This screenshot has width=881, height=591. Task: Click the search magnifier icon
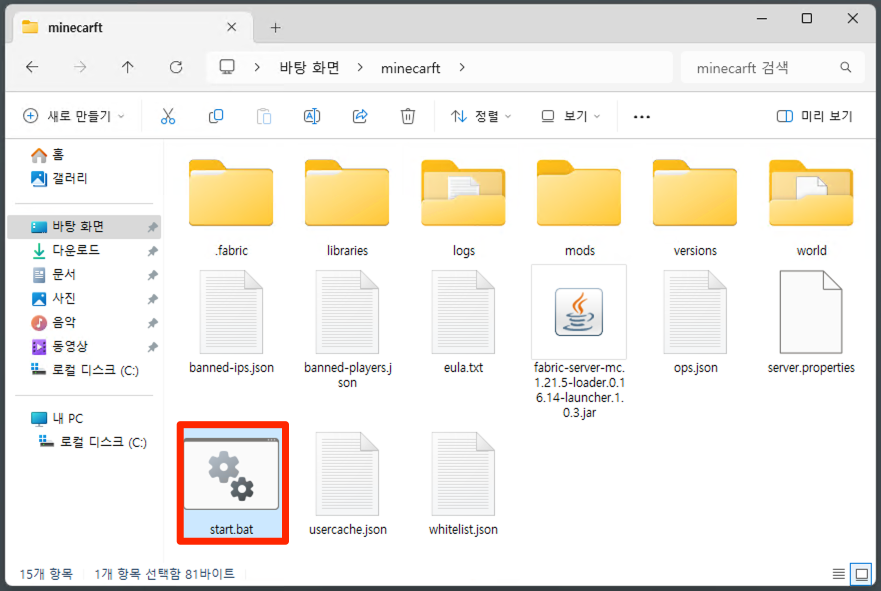846,67
